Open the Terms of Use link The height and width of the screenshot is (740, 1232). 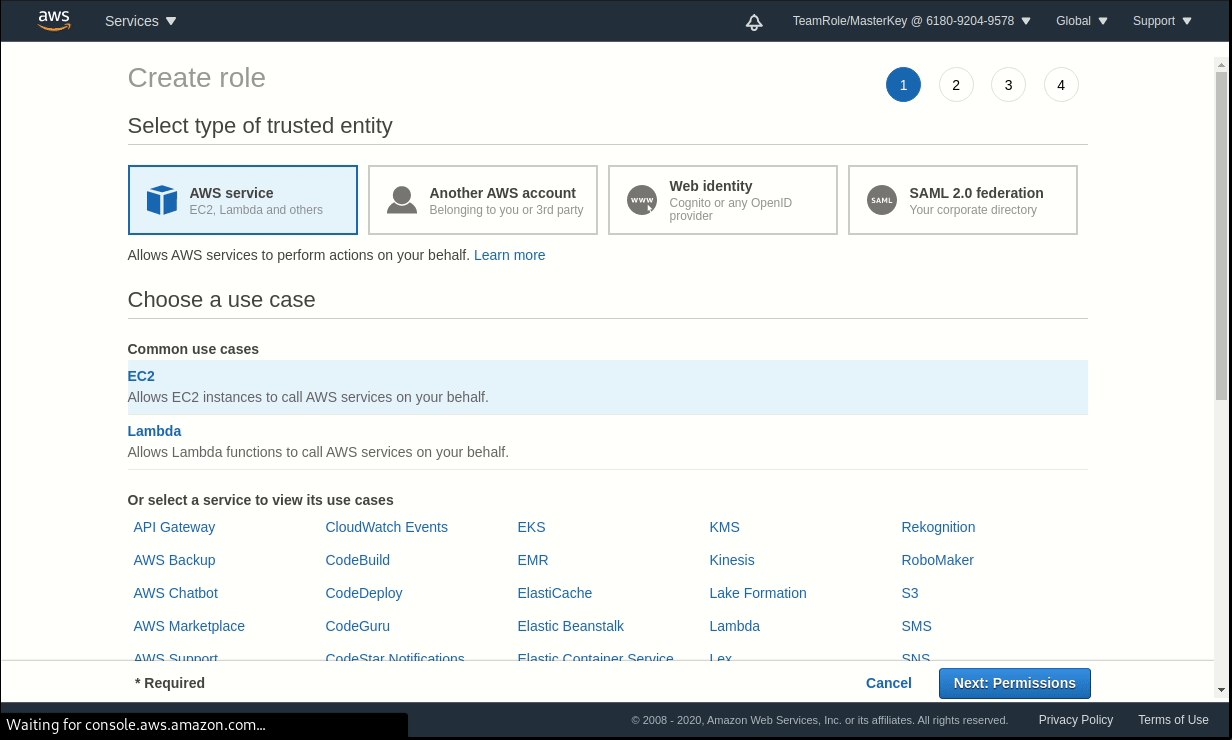coord(1173,720)
